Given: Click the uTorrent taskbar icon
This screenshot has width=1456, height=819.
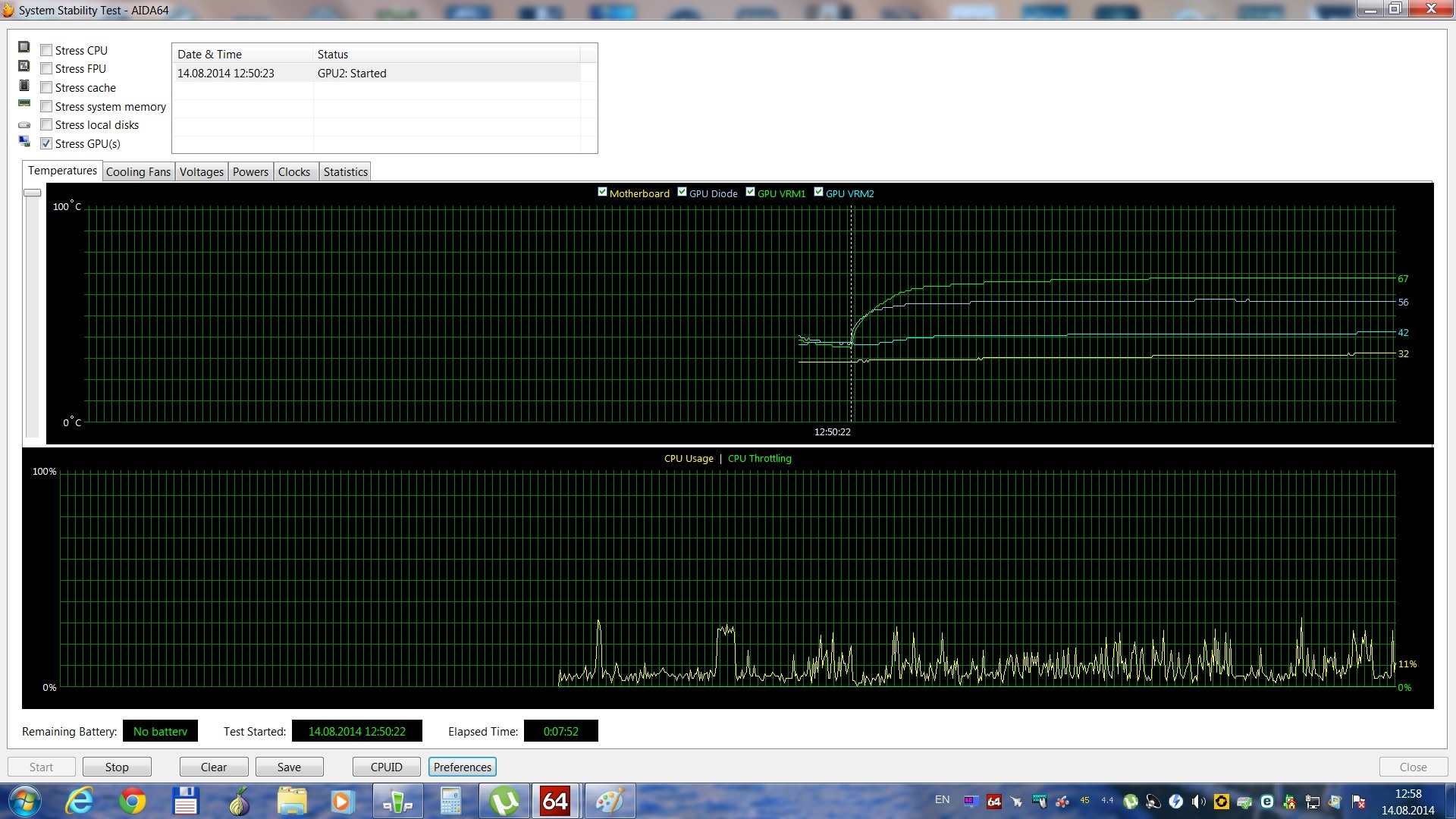Looking at the screenshot, I should (504, 802).
